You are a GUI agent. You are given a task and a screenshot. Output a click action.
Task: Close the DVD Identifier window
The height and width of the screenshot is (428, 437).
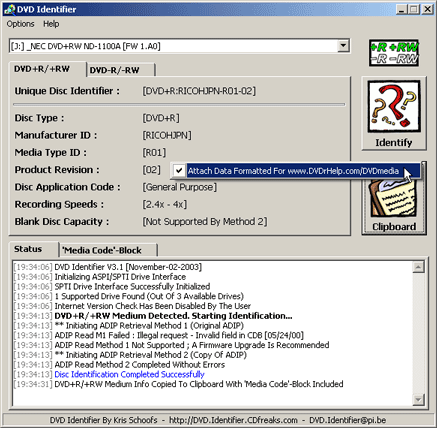427,9
